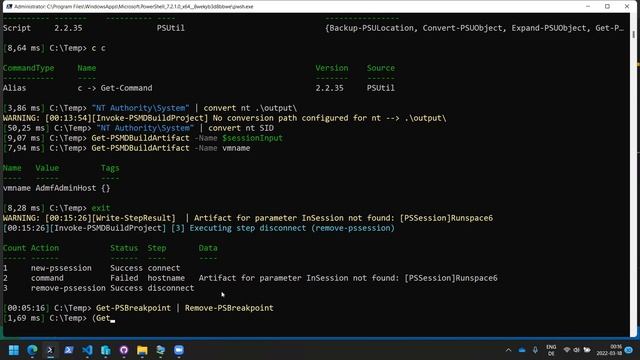Open Windows PowerShell blue taskbar icon
Image resolution: width=640 pixels, height=360 pixels.
pyautogui.click(x=69, y=350)
